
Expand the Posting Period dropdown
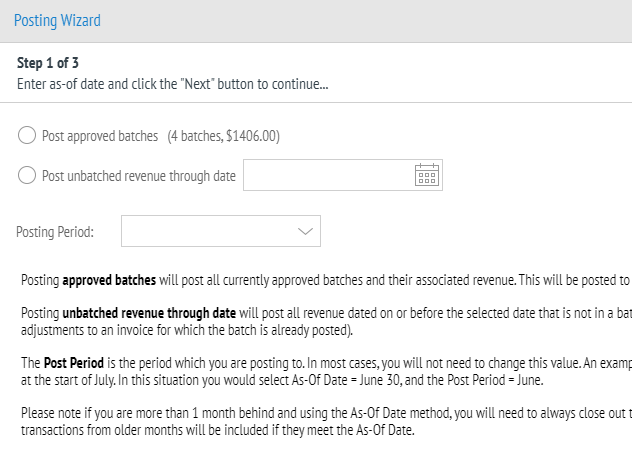coord(221,231)
